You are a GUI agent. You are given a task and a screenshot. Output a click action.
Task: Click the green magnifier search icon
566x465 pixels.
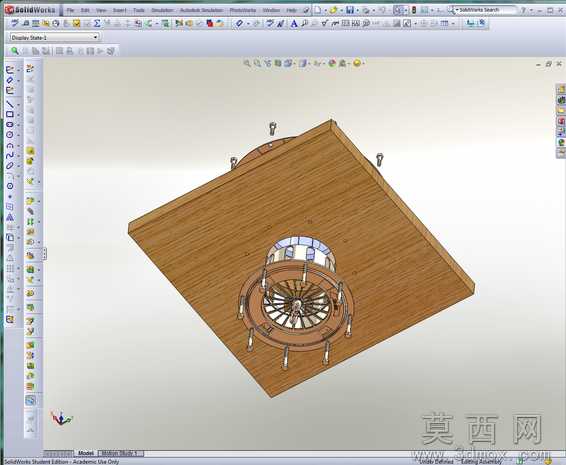14,51
